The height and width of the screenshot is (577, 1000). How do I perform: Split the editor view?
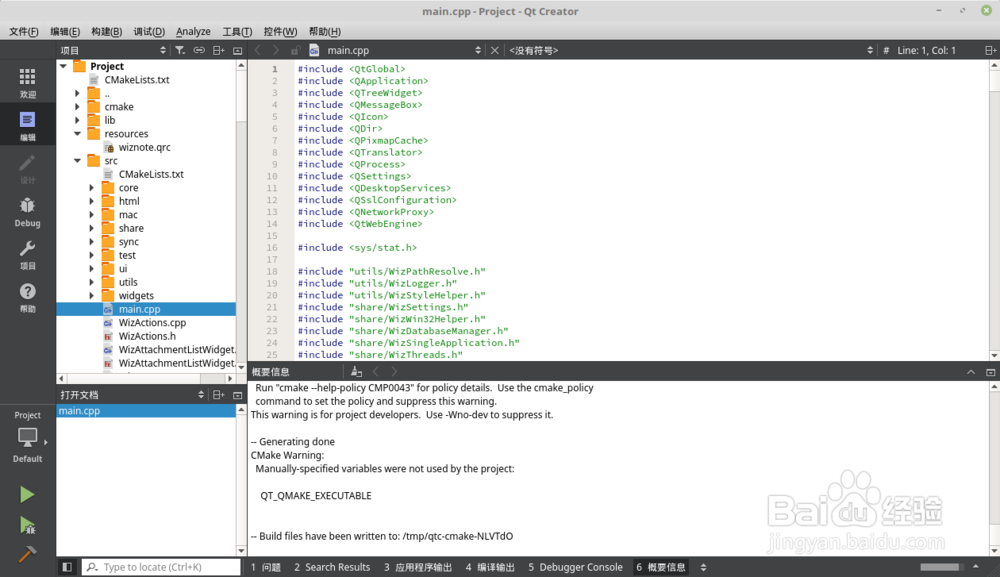pyautogui.click(x=990, y=50)
